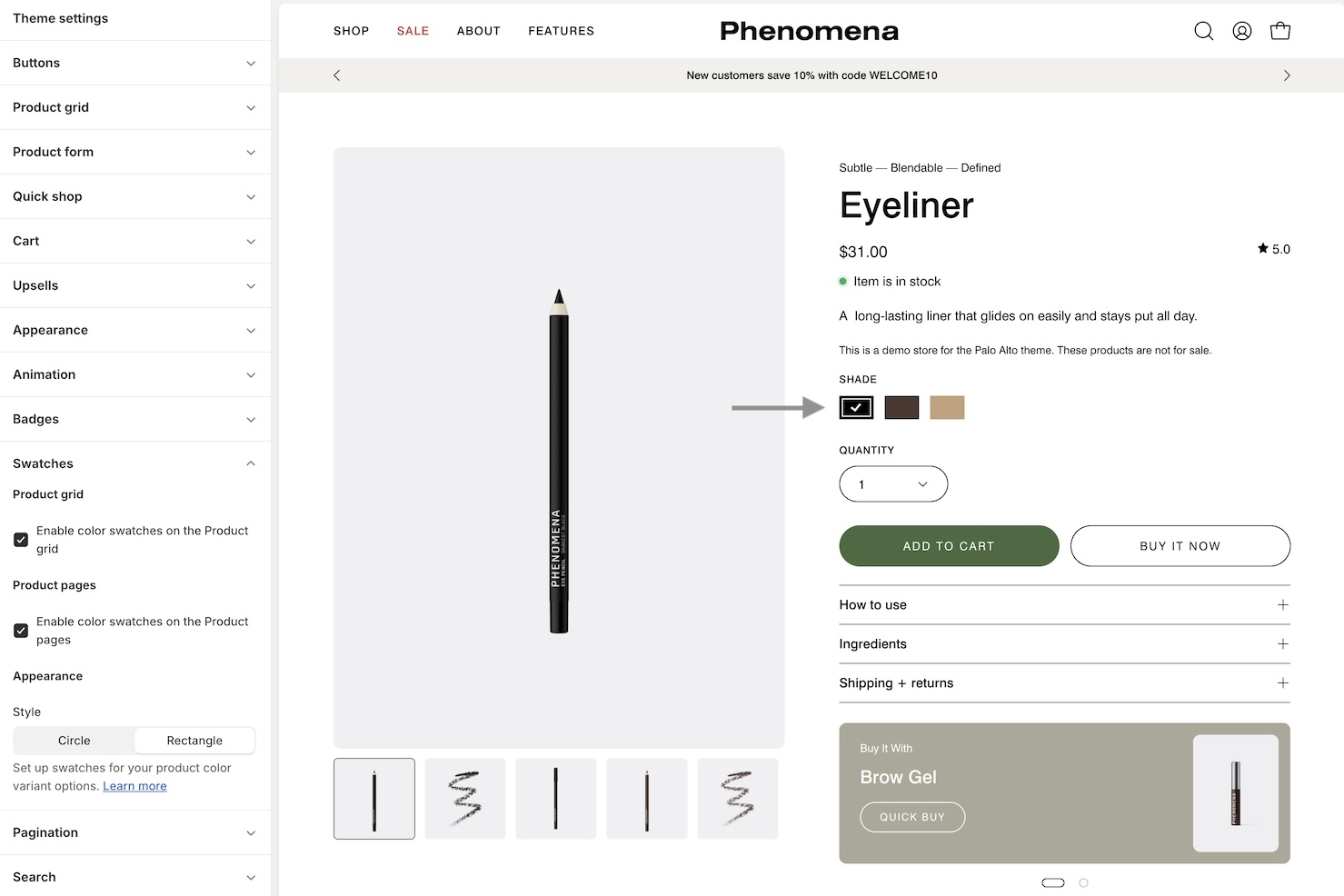Viewport: 1344px width, 896px height.
Task: Show previous announcement with left arrow
Action: [x=337, y=75]
